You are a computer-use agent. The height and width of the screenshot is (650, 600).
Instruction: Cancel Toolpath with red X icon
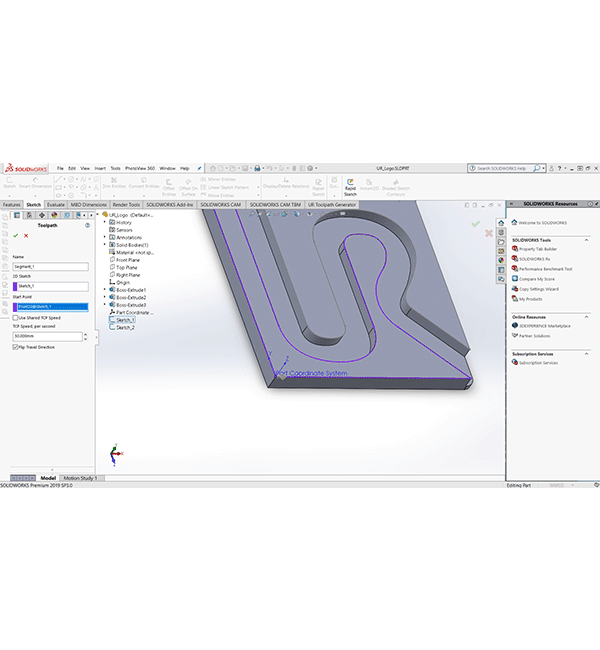(x=26, y=235)
